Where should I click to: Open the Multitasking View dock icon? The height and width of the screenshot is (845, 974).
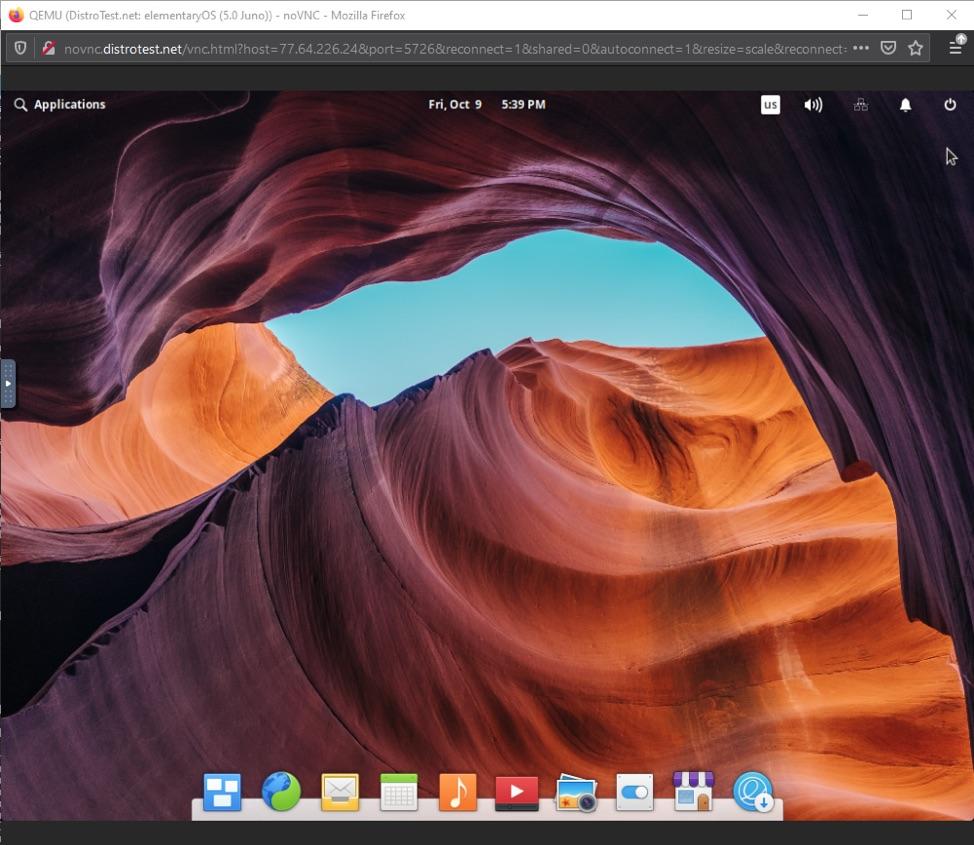coord(222,792)
